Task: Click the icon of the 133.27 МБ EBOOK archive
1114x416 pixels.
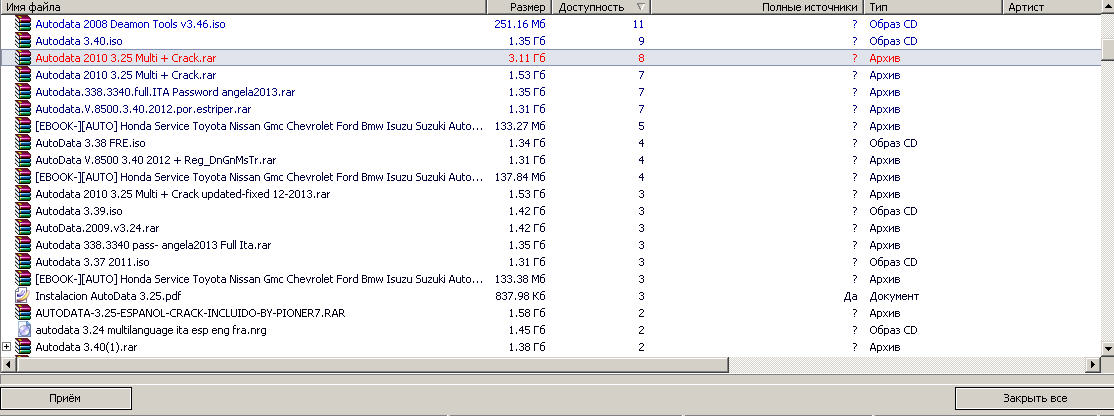Action: point(23,126)
